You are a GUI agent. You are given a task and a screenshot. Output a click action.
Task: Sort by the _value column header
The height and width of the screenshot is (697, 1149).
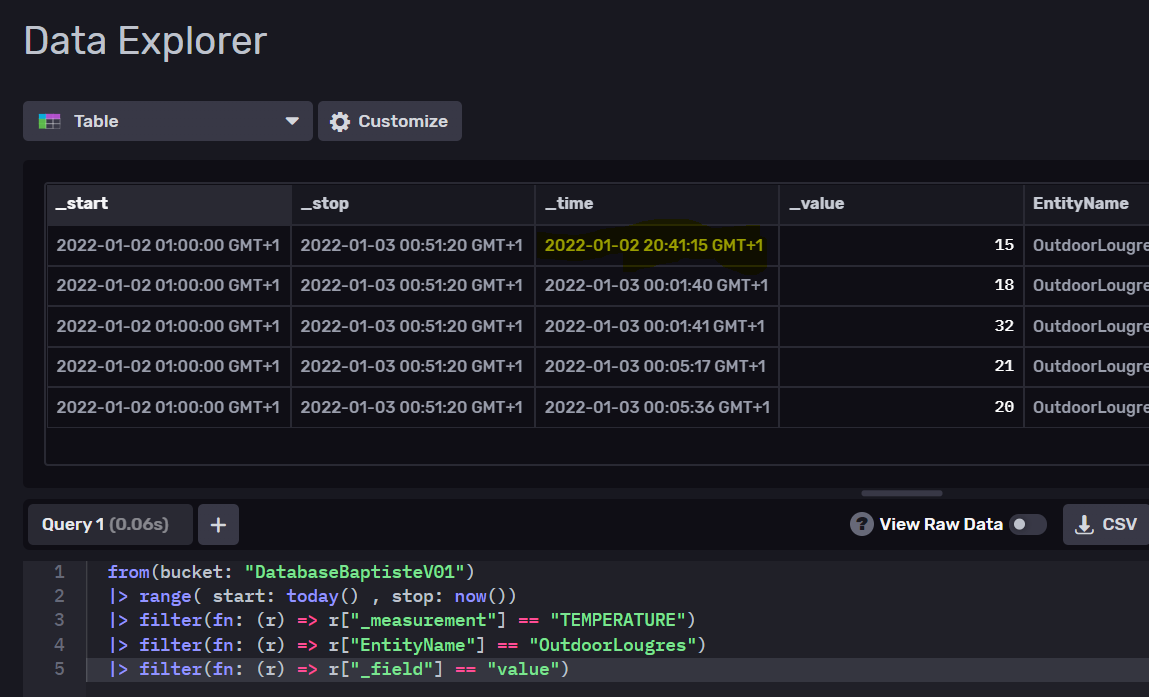[x=901, y=204]
